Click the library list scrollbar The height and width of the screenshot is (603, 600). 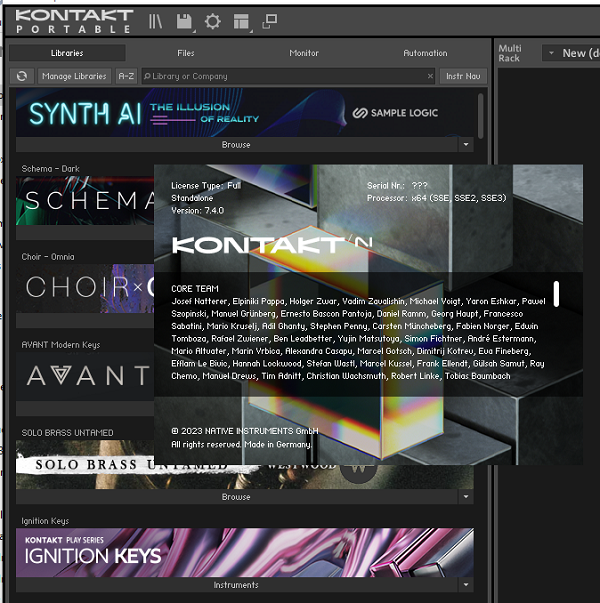tap(480, 115)
